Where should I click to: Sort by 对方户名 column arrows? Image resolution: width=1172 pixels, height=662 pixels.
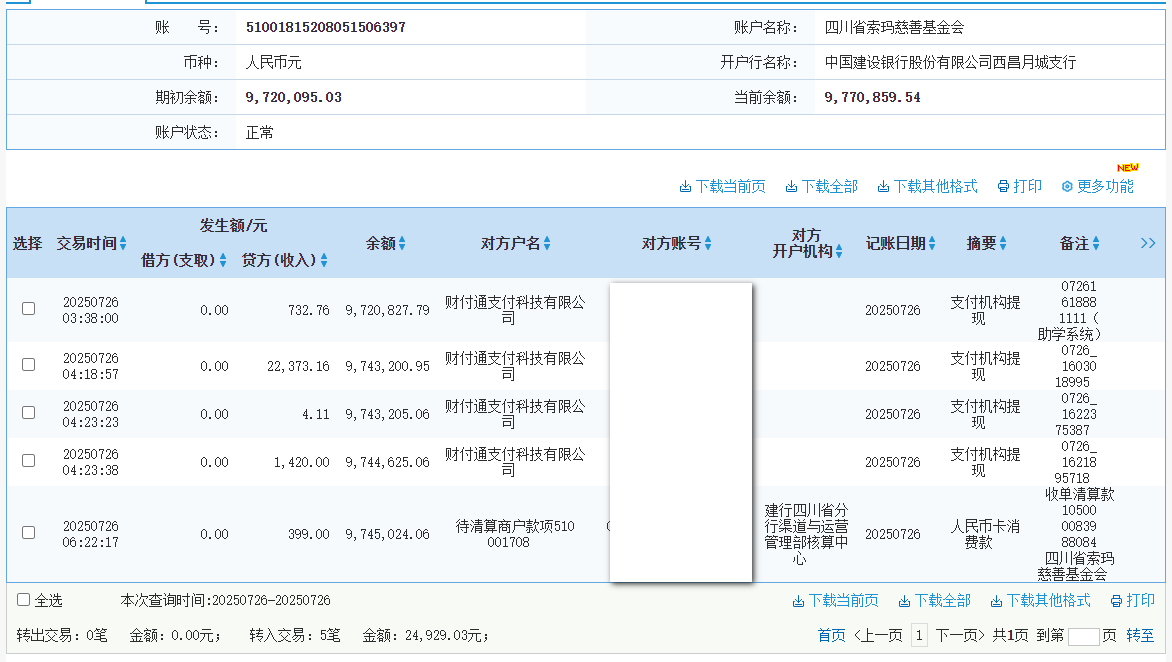547,244
